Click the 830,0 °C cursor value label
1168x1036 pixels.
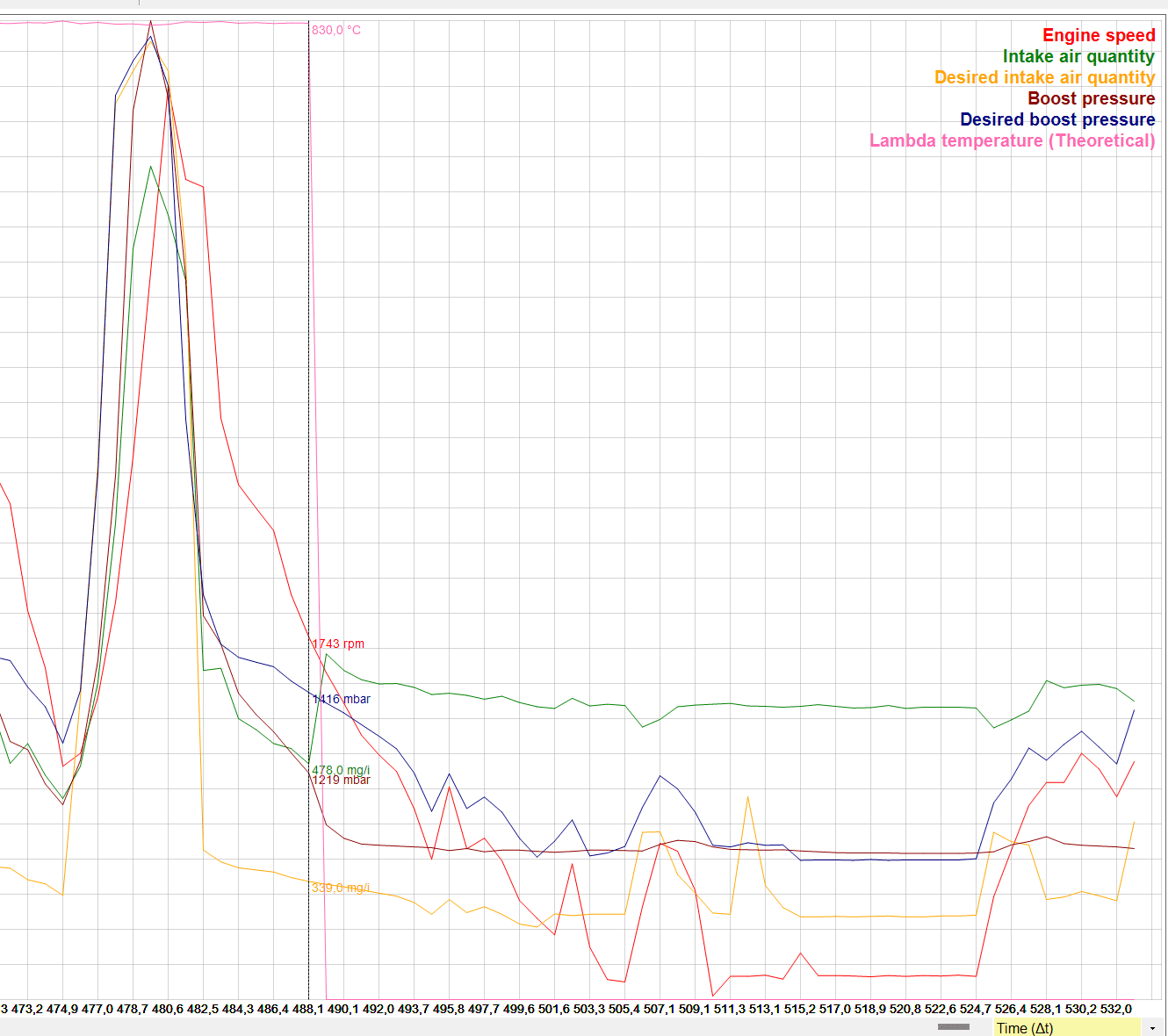pos(336,30)
